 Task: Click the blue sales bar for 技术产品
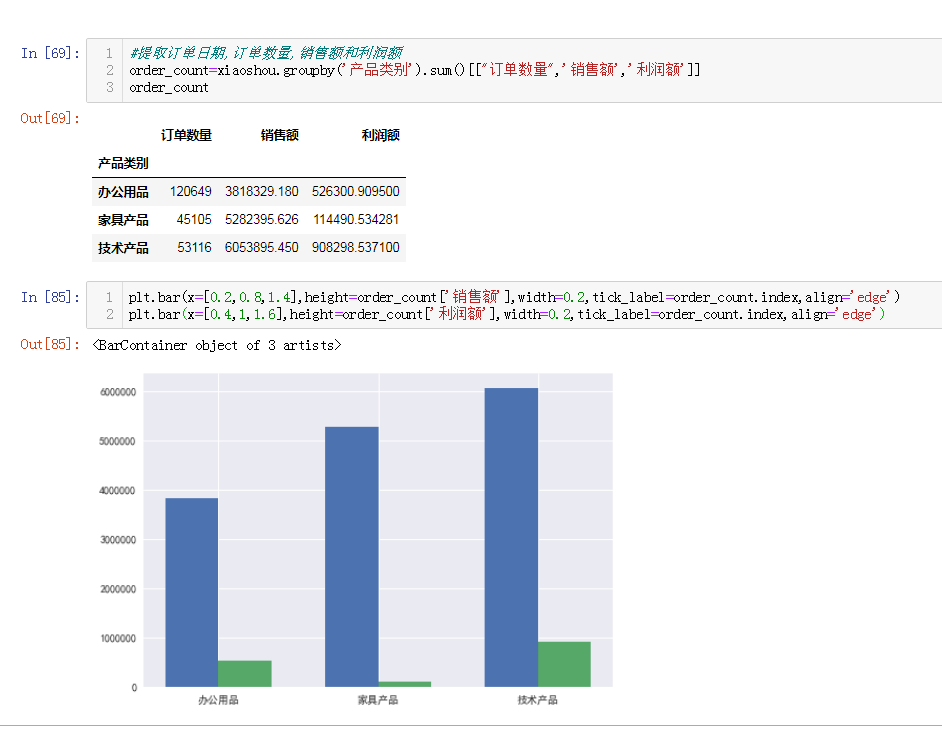(511, 537)
